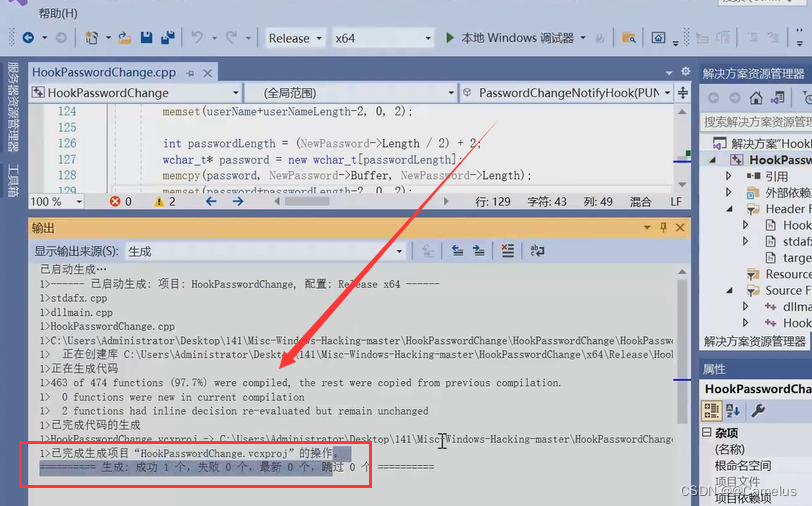
Task: Expand the dllma… source file node
Action: pos(745,307)
